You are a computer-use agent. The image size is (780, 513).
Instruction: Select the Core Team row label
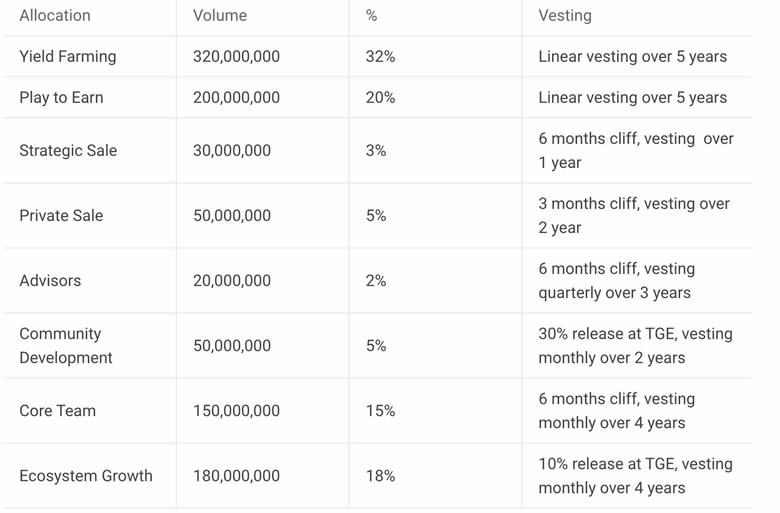coord(57,411)
